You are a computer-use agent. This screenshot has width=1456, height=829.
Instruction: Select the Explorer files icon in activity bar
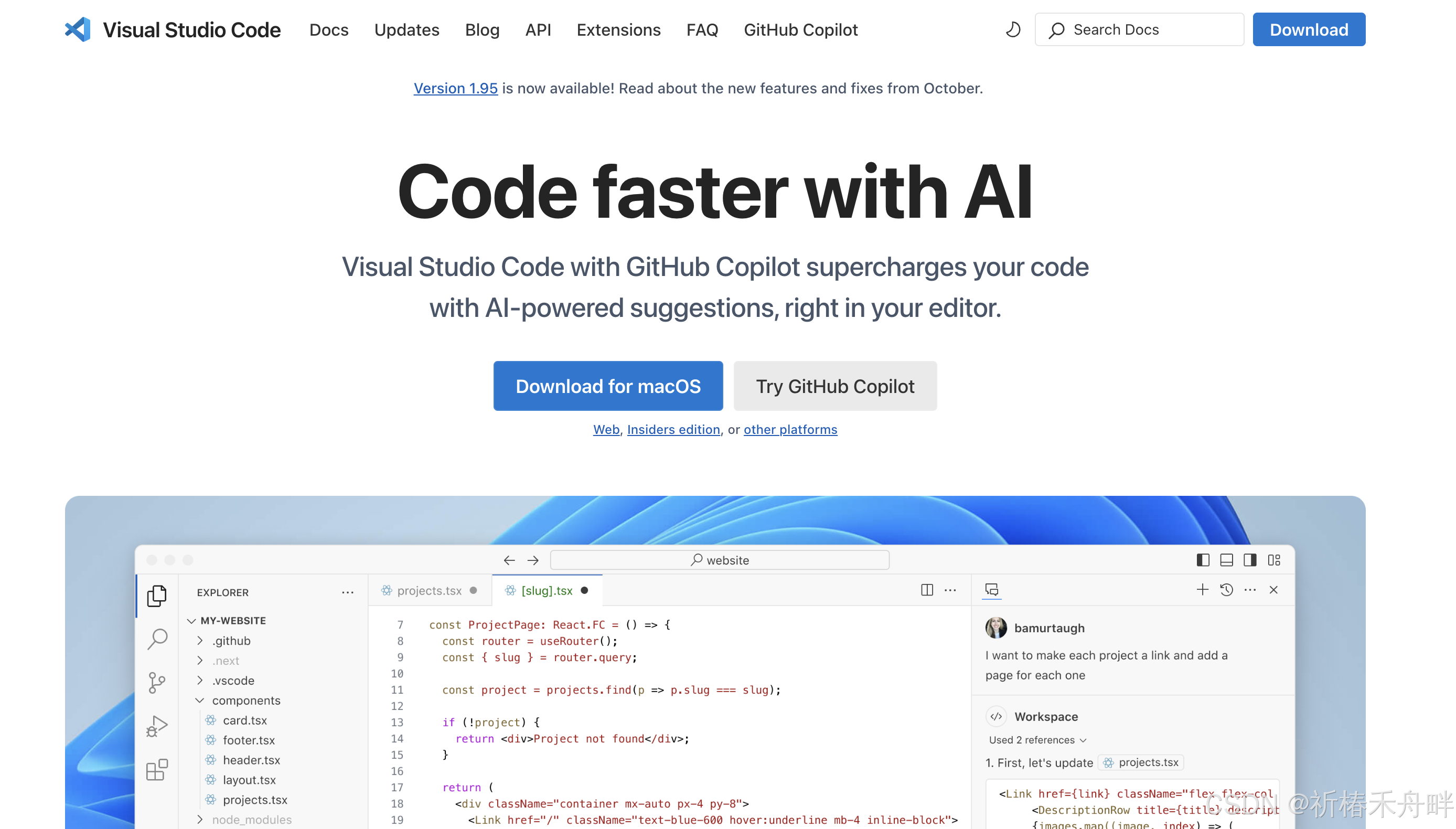(x=156, y=596)
